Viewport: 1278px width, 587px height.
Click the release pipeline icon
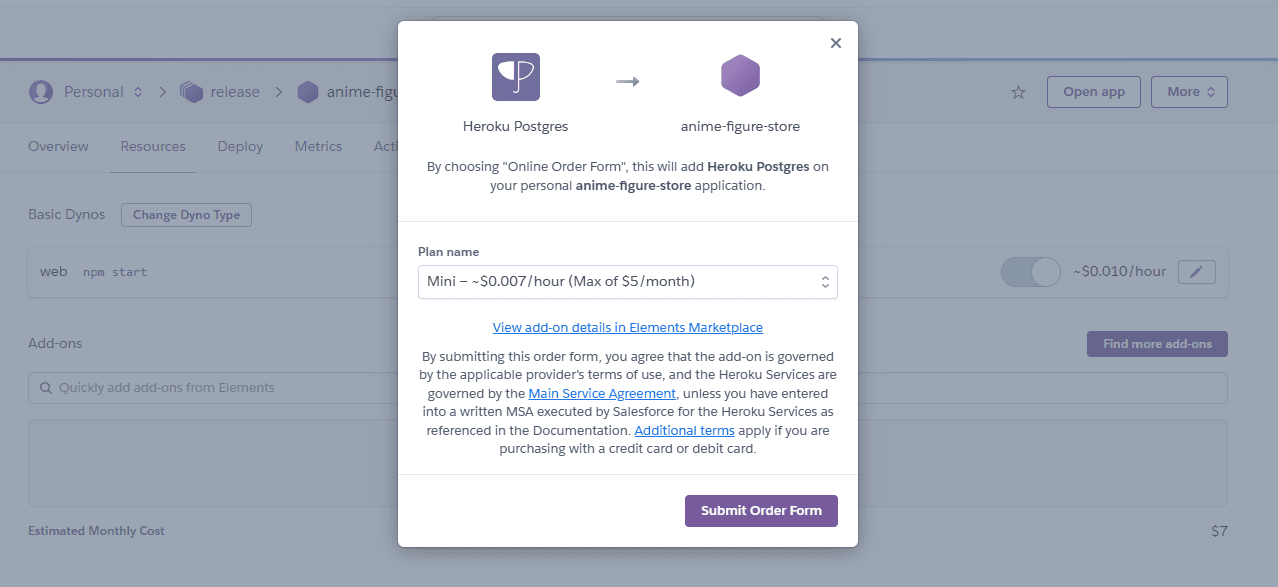click(191, 92)
